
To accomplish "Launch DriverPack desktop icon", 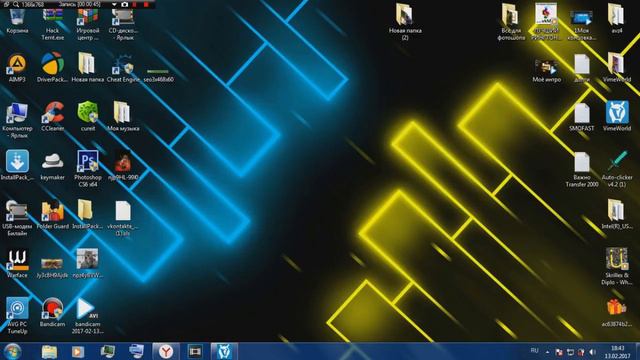I will coord(53,67).
